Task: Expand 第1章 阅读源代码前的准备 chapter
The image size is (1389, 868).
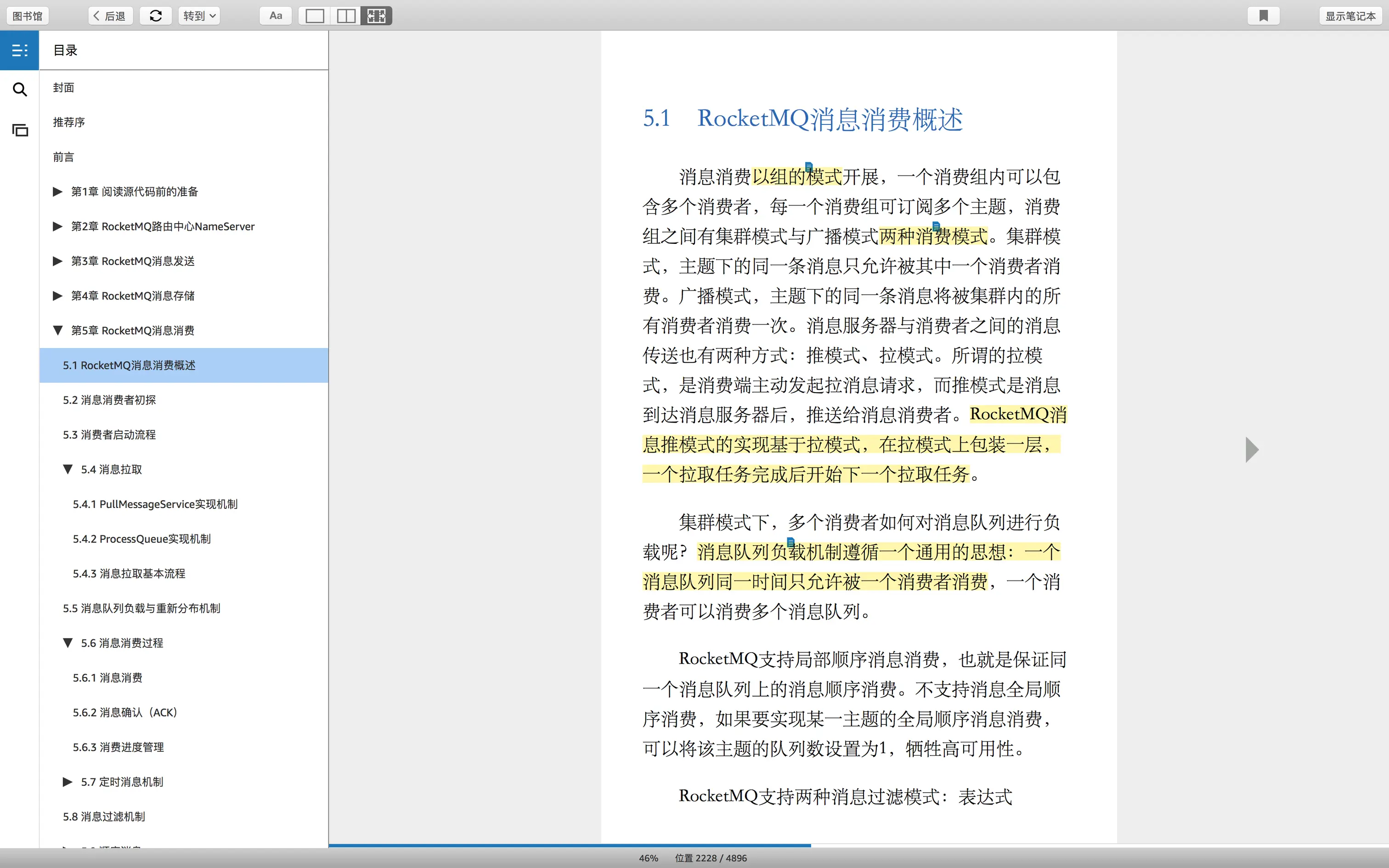Action: 57,192
